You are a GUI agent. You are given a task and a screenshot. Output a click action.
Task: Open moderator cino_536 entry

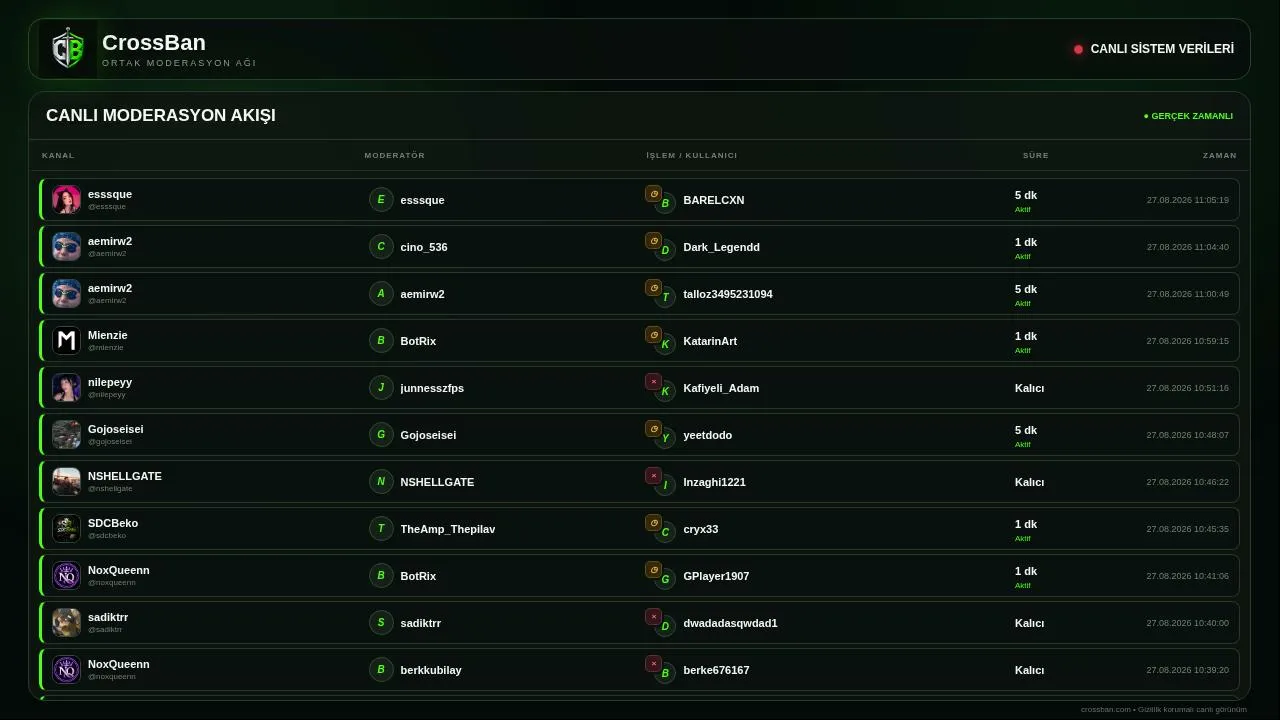coord(424,247)
